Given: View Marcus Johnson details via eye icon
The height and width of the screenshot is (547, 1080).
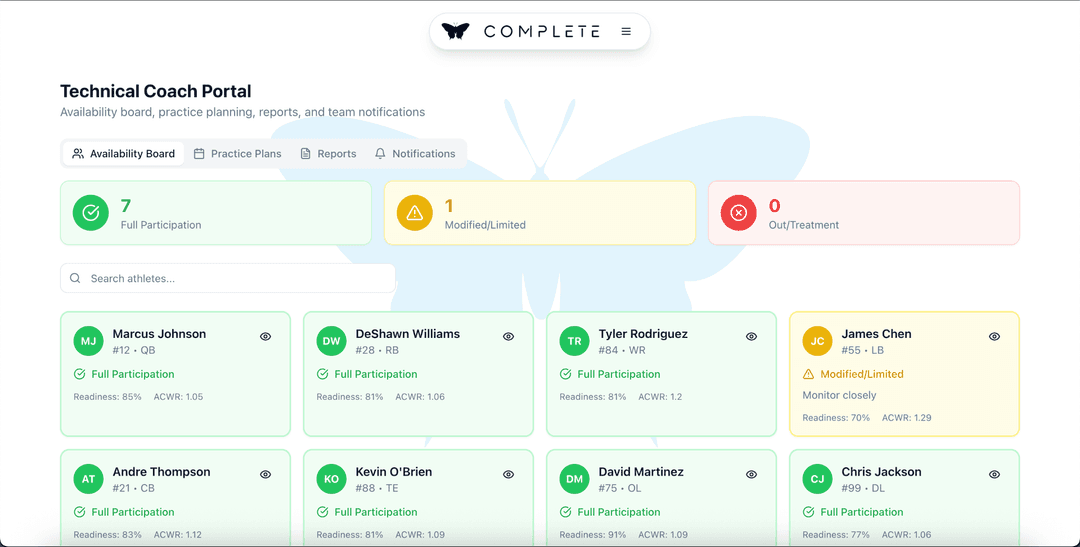Looking at the screenshot, I should 266,336.
